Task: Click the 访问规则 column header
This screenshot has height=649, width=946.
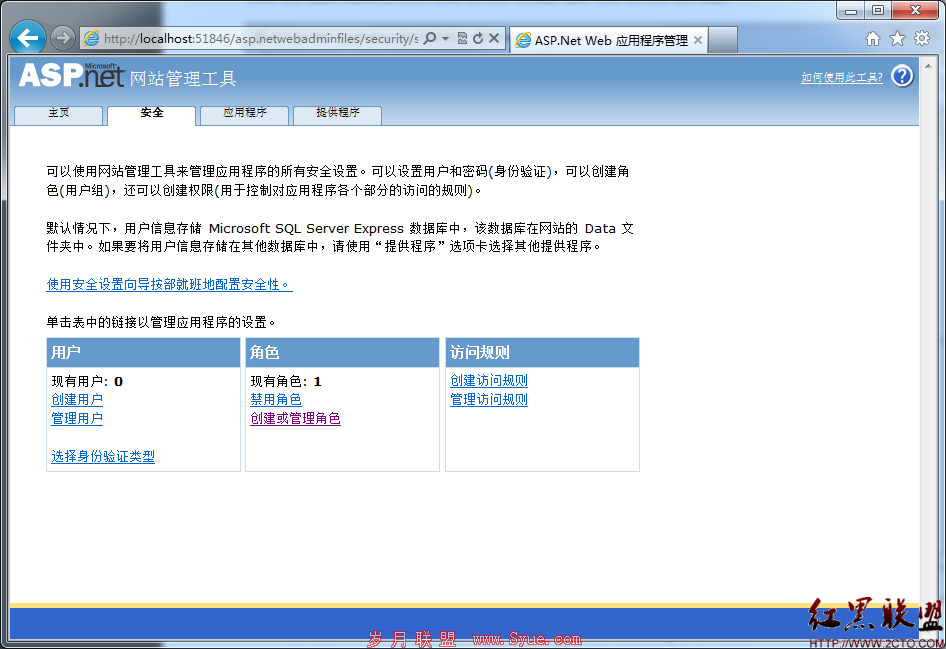Action: point(542,353)
